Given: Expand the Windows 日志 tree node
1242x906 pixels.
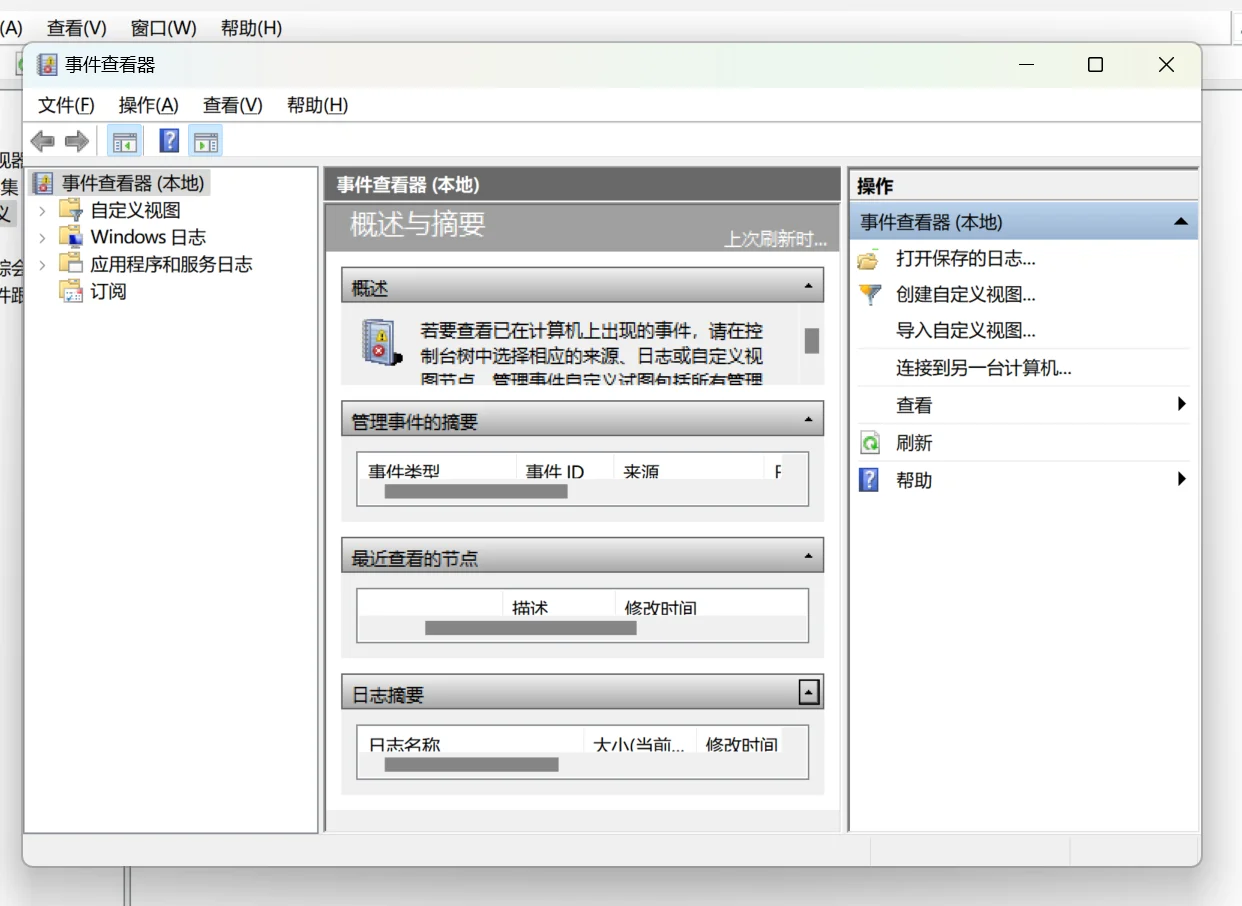Looking at the screenshot, I should click(42, 238).
